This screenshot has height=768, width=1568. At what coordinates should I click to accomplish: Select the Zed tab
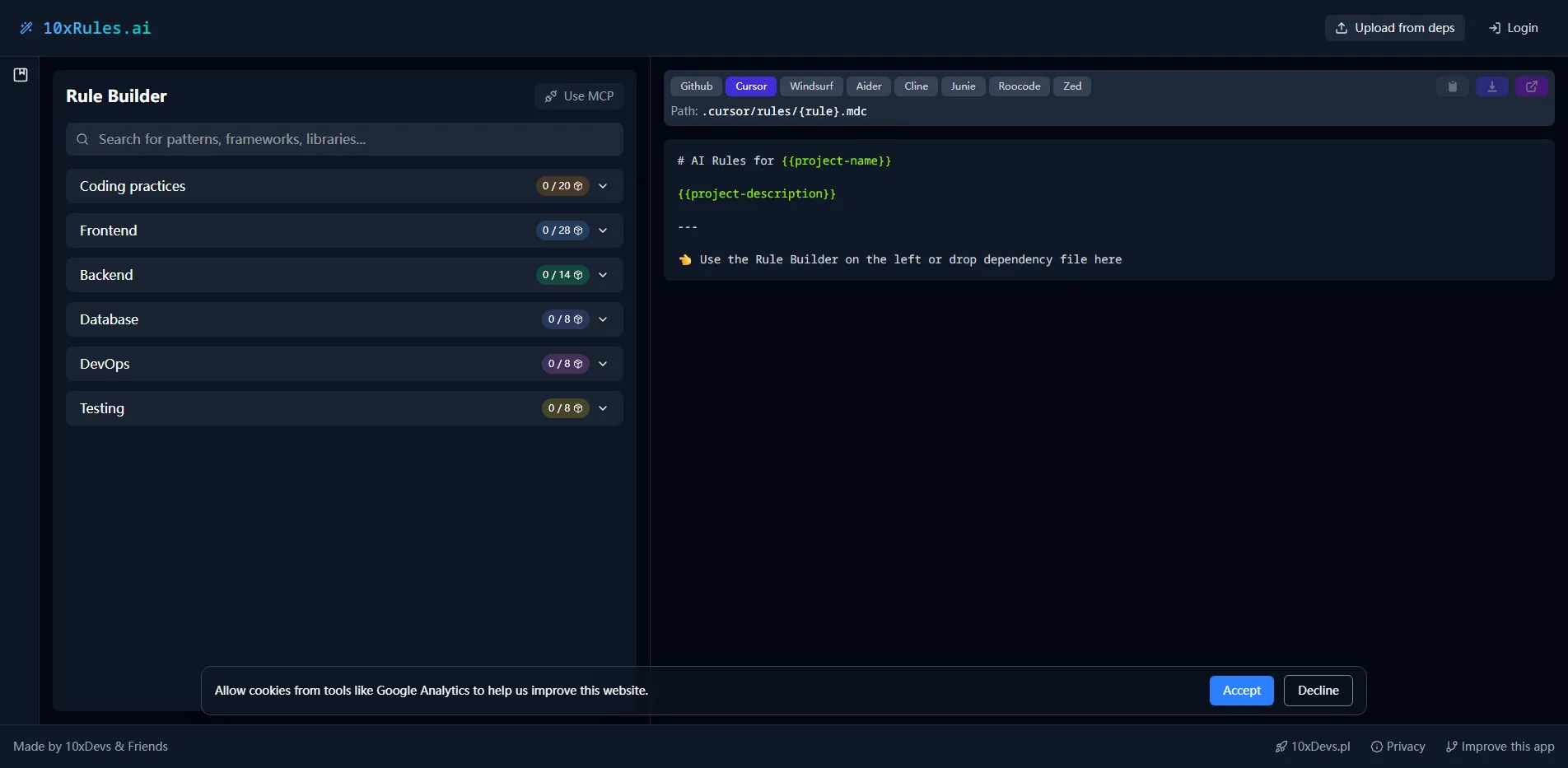1072,86
